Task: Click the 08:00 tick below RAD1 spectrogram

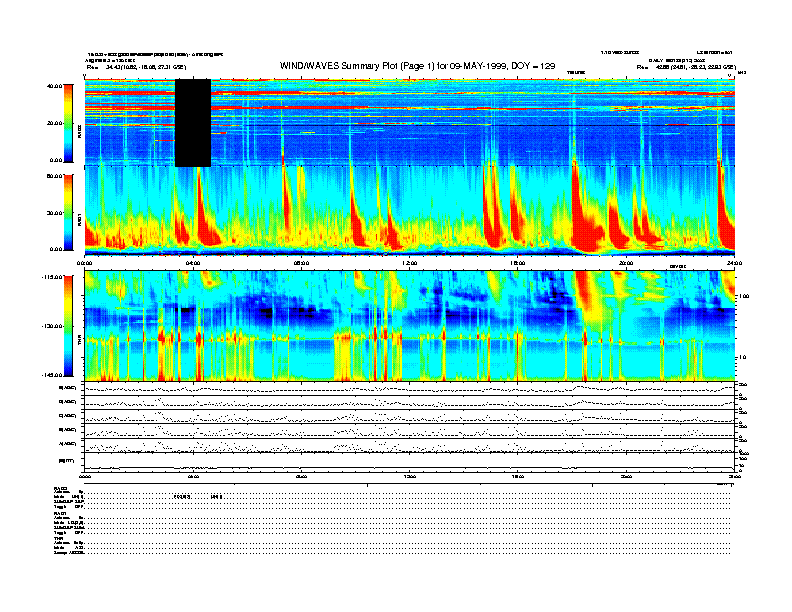Action: [302, 263]
